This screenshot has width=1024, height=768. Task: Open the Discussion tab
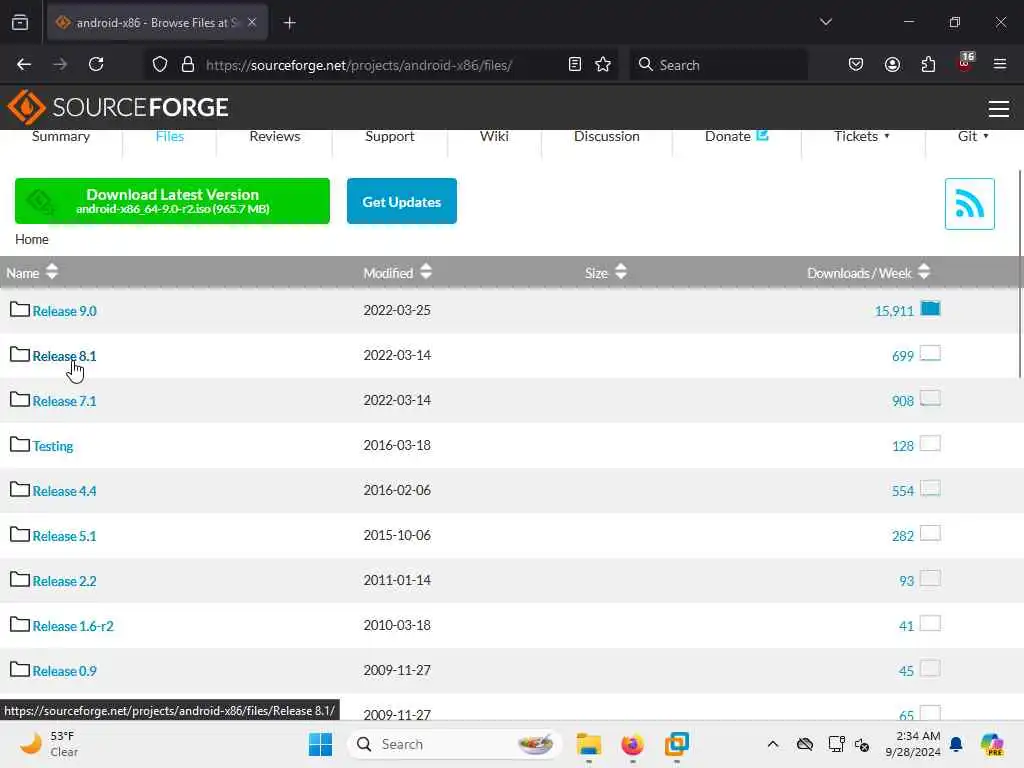tap(607, 136)
